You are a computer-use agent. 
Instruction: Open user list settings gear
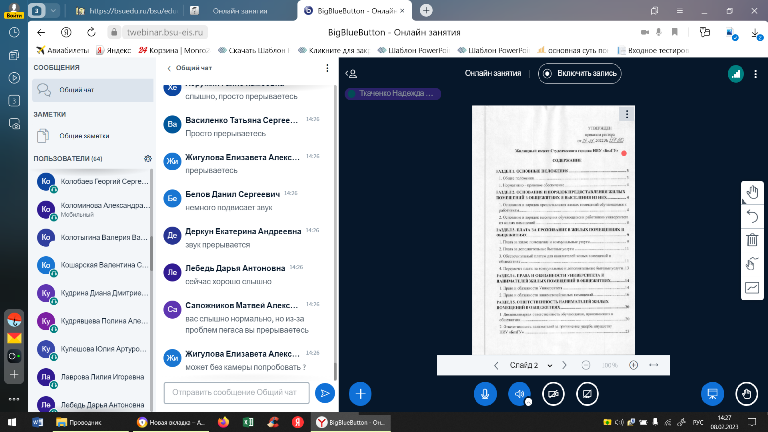pos(147,158)
